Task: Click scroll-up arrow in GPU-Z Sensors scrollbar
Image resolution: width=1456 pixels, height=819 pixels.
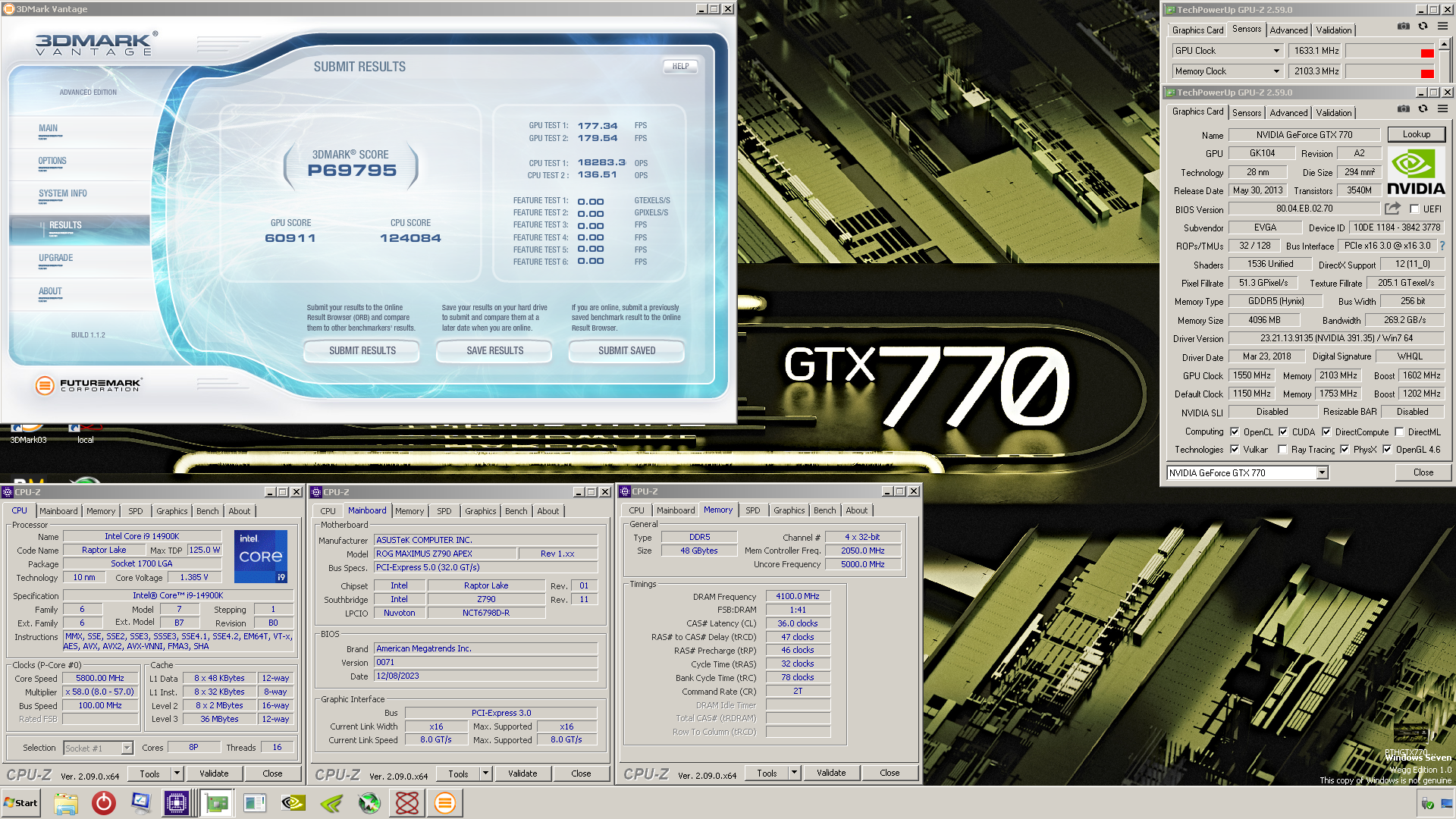Action: [1444, 45]
